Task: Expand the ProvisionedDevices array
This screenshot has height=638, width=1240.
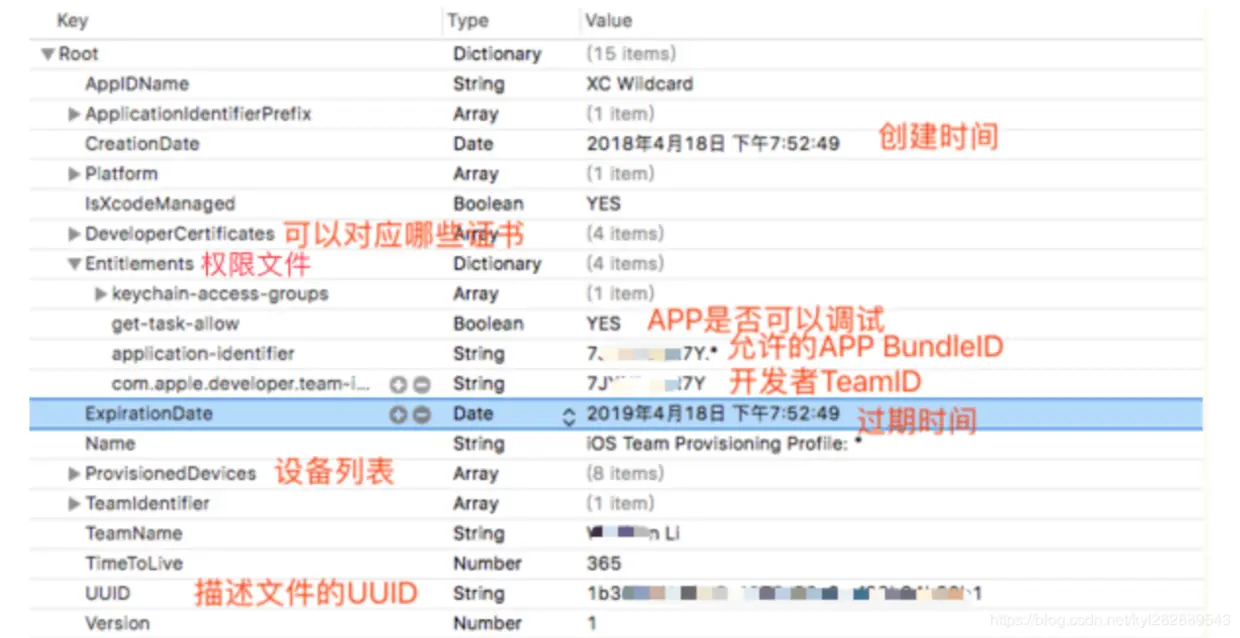Action: tap(74, 474)
